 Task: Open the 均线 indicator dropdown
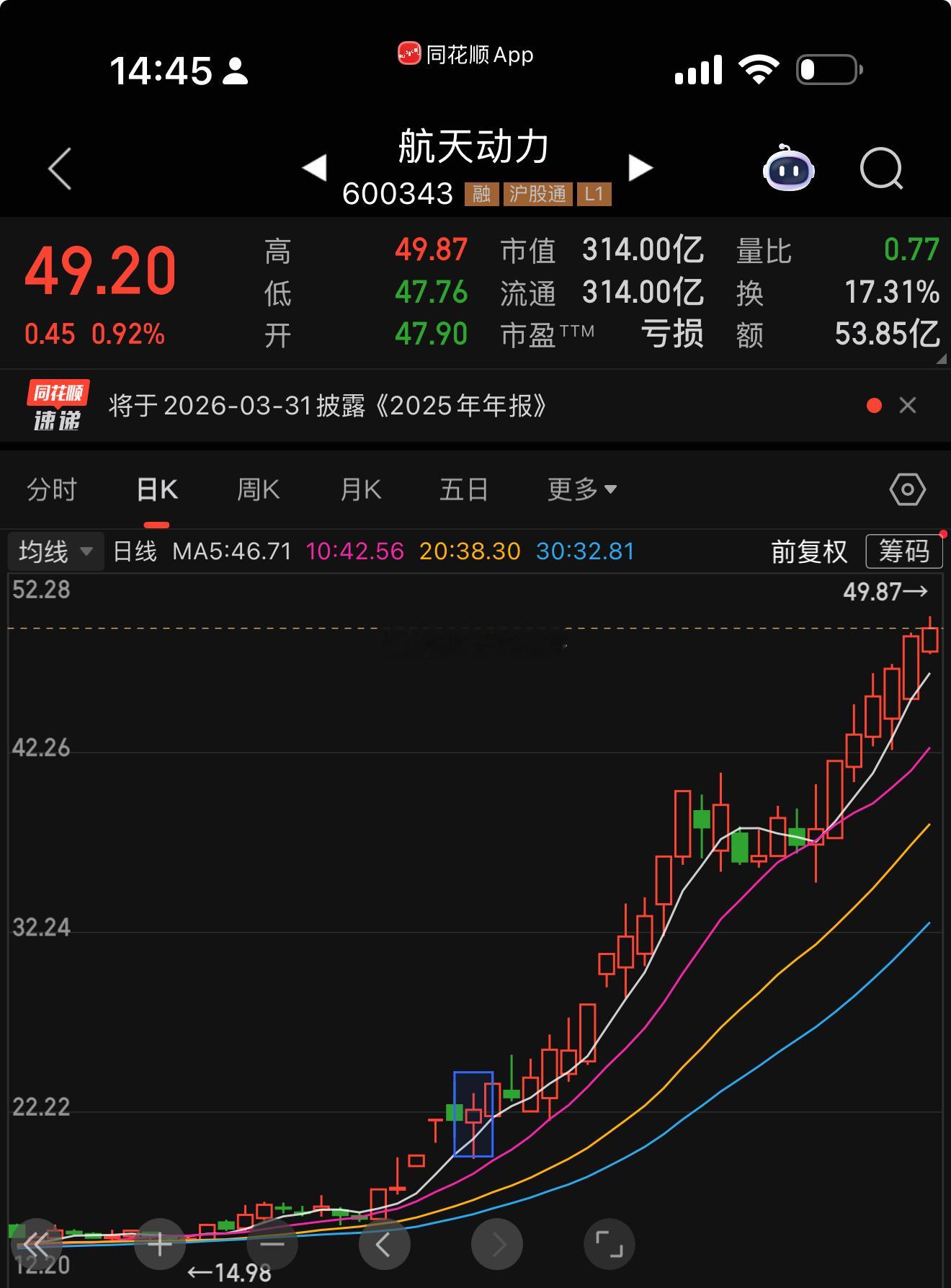click(56, 551)
